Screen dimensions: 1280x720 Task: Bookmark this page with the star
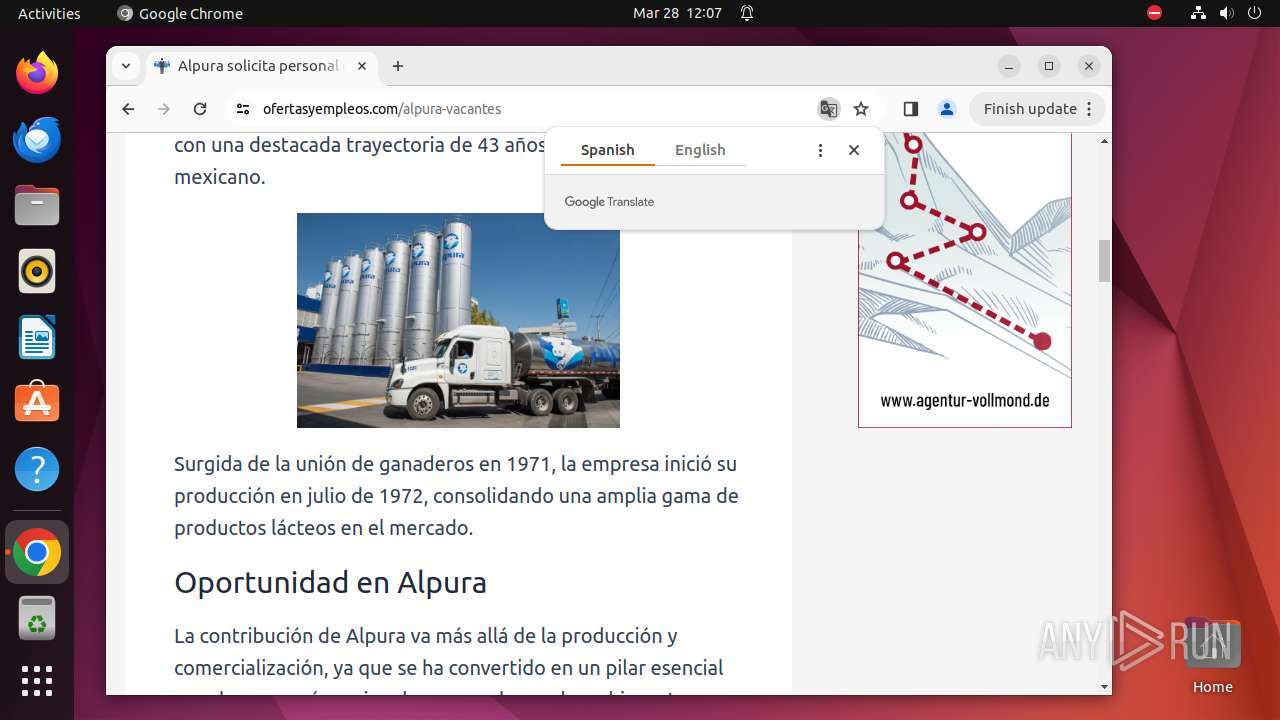pyautogui.click(x=861, y=109)
